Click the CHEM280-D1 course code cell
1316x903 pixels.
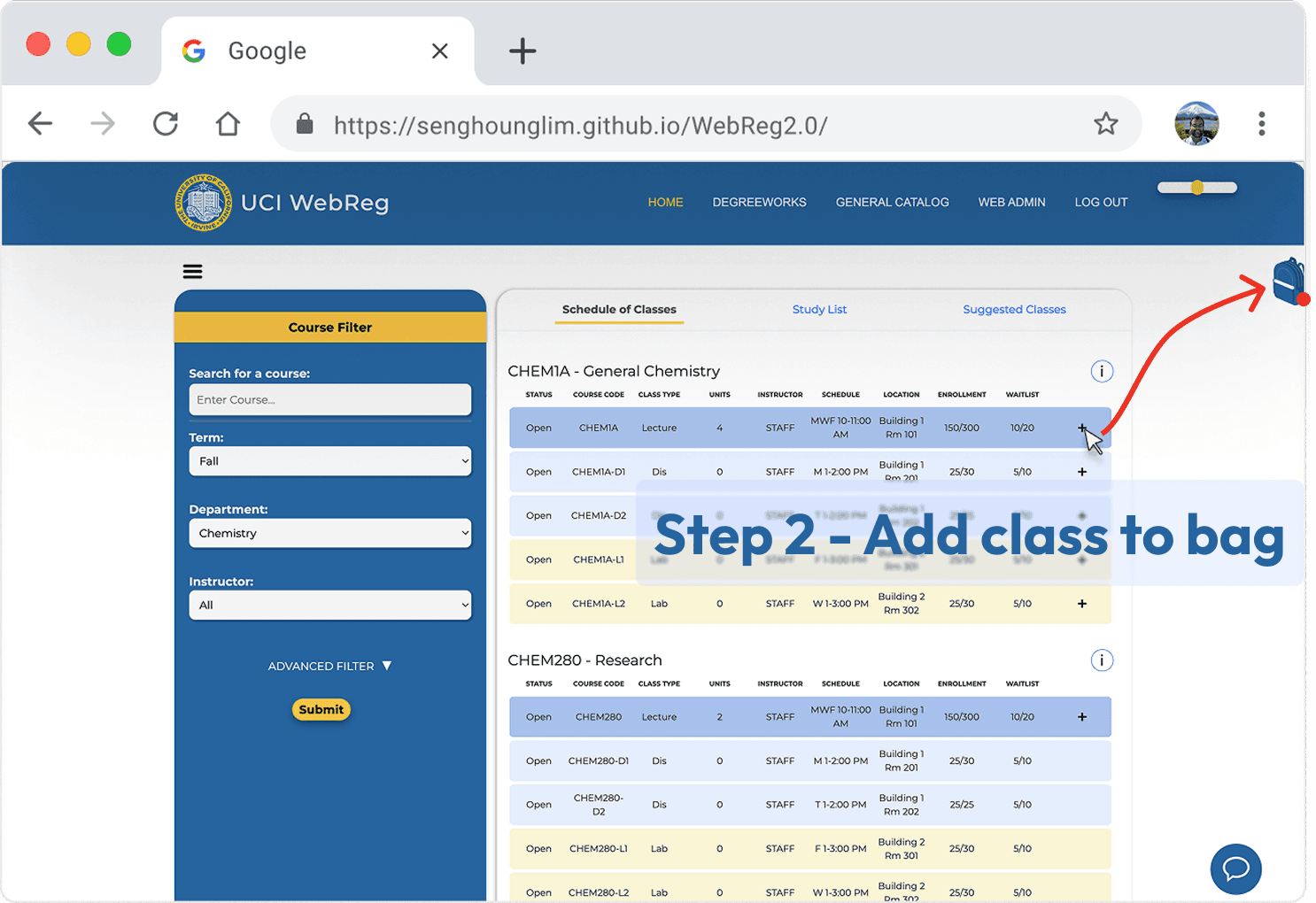(x=599, y=760)
